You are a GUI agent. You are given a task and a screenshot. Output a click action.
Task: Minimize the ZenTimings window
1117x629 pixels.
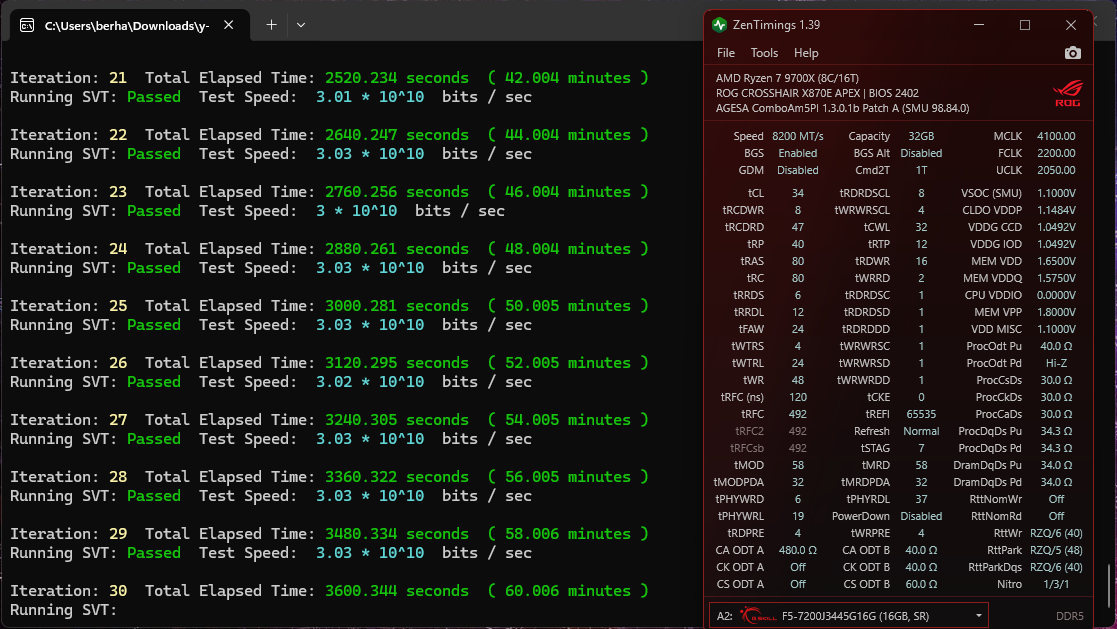979,25
